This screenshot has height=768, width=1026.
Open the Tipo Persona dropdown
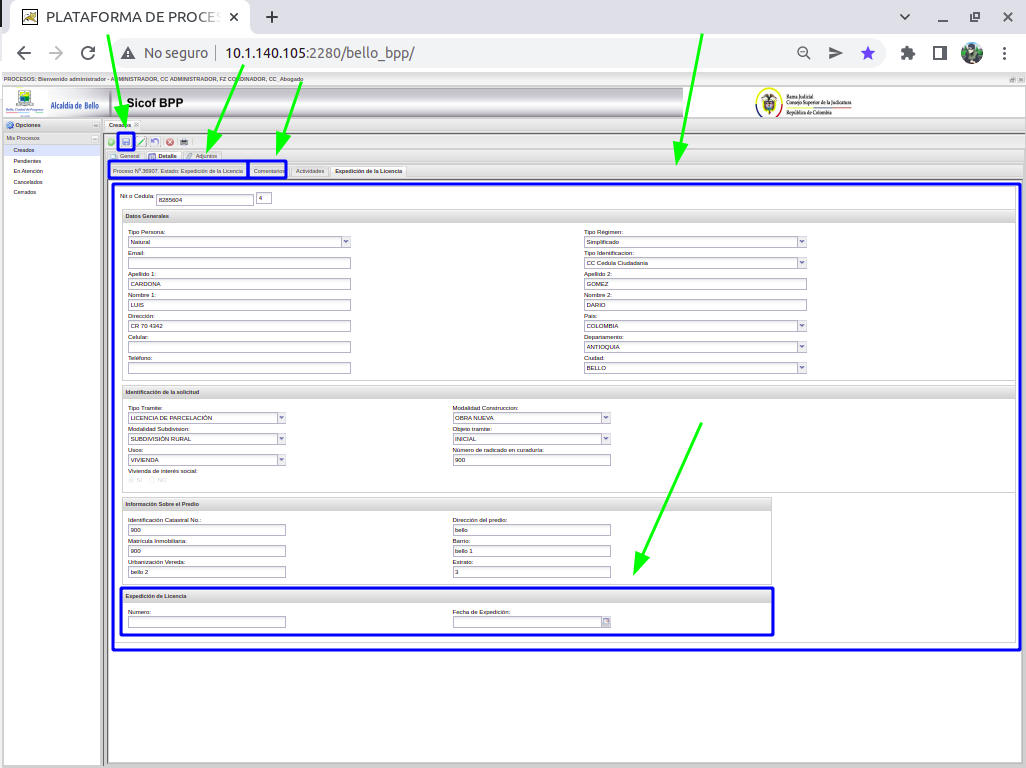(x=346, y=242)
